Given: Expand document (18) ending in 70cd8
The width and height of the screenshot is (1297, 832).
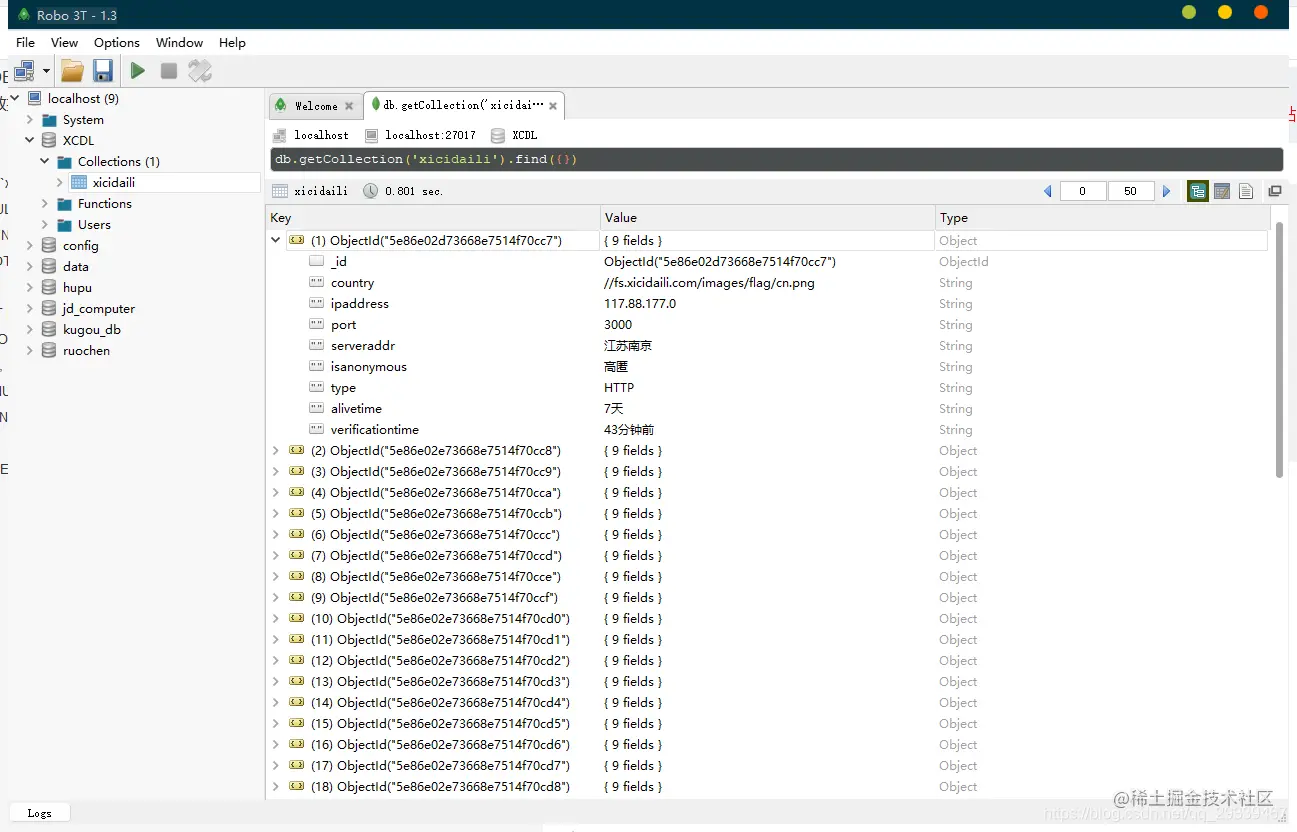Looking at the screenshot, I should pyautogui.click(x=275, y=786).
